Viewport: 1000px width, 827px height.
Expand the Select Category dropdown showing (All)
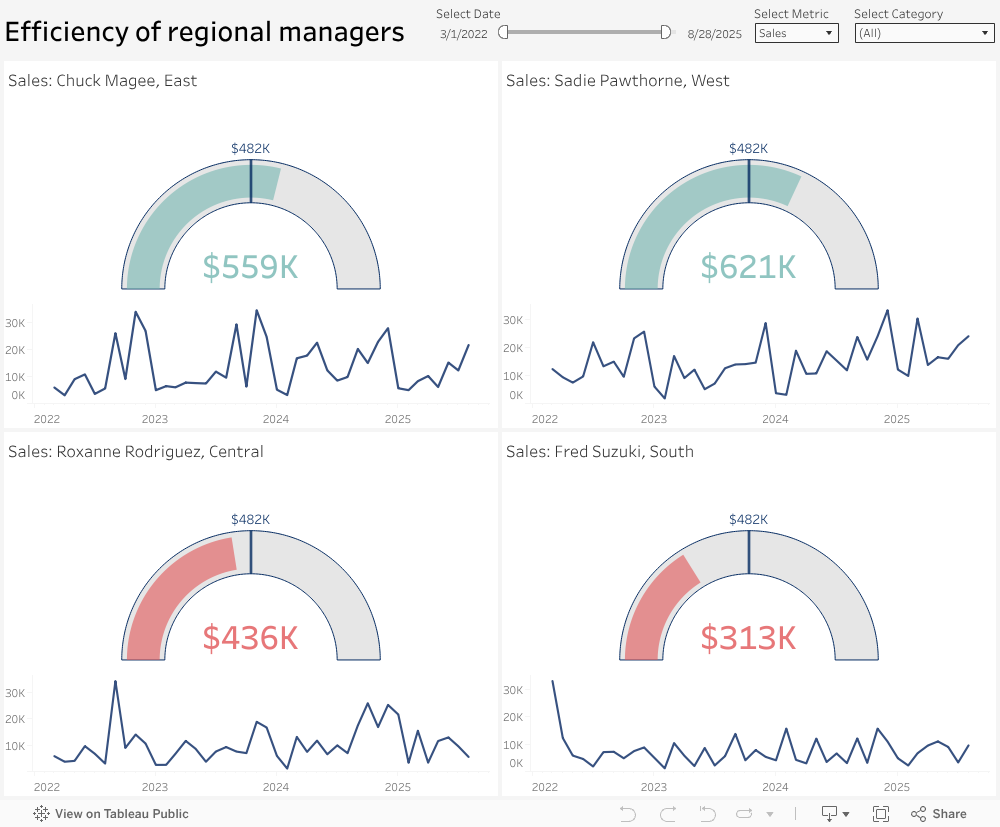(x=924, y=33)
